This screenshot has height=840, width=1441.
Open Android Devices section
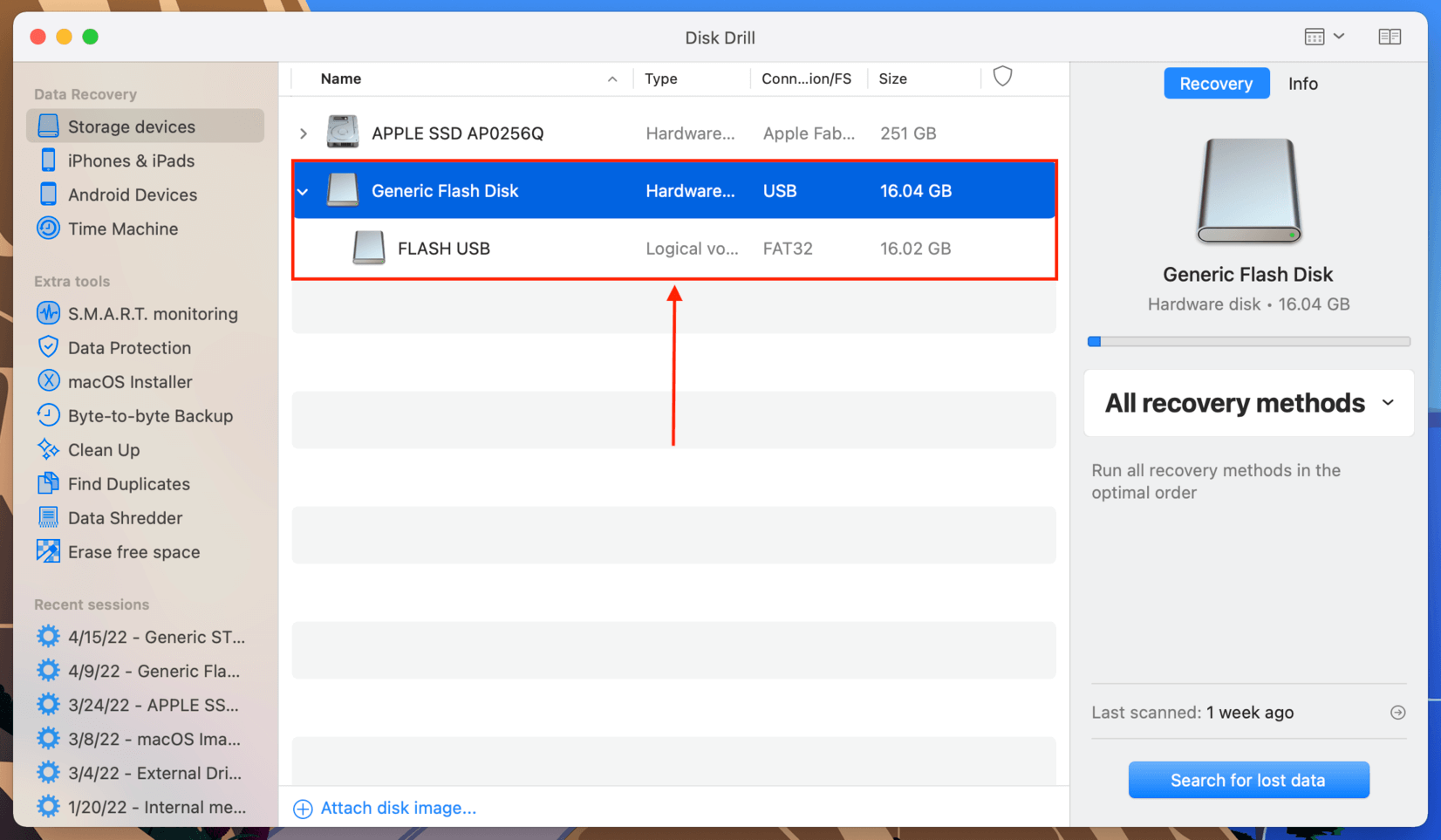tap(132, 195)
